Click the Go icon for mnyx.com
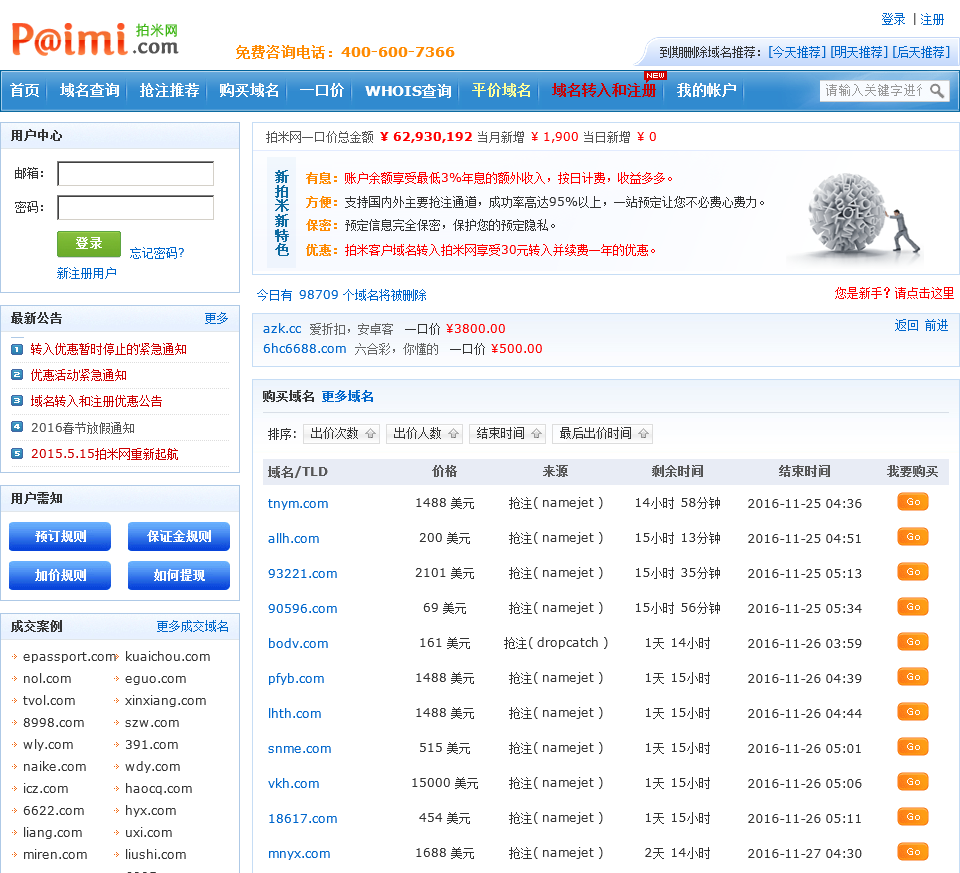 (912, 852)
